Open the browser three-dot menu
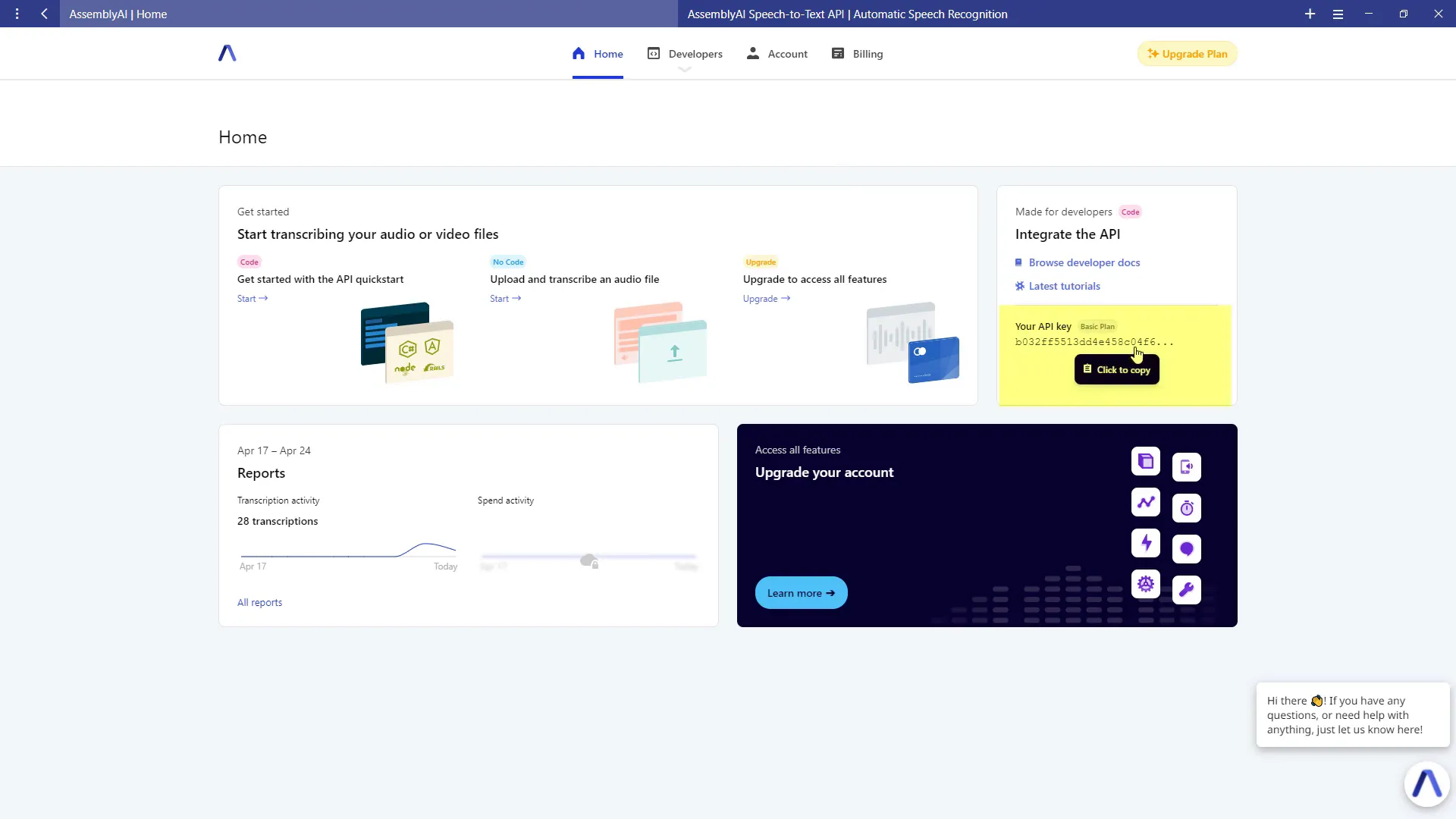This screenshot has width=1456, height=819. [x=17, y=14]
